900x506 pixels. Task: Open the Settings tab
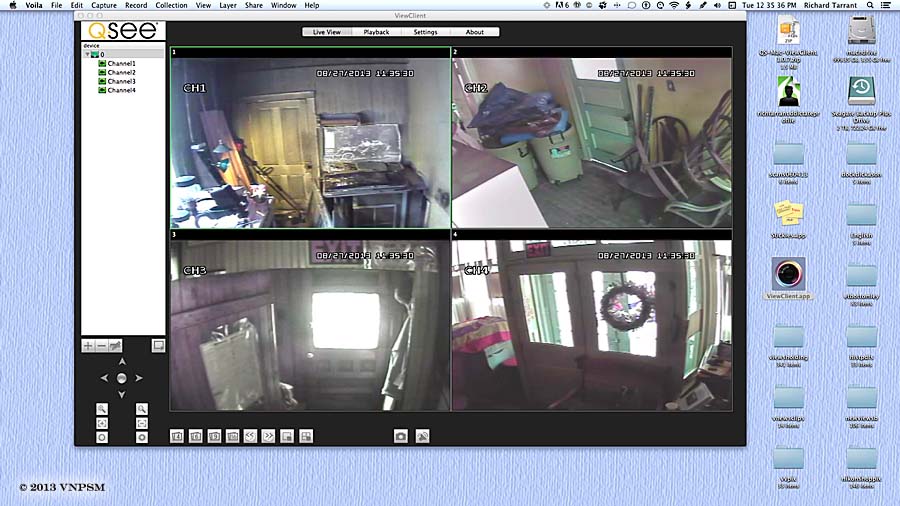coord(425,32)
